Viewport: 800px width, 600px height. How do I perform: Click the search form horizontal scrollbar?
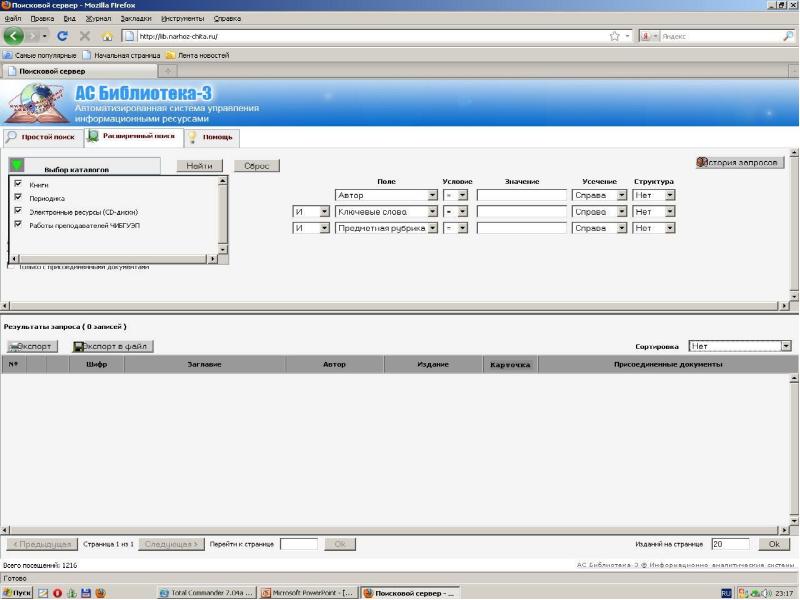pyautogui.click(x=394, y=306)
